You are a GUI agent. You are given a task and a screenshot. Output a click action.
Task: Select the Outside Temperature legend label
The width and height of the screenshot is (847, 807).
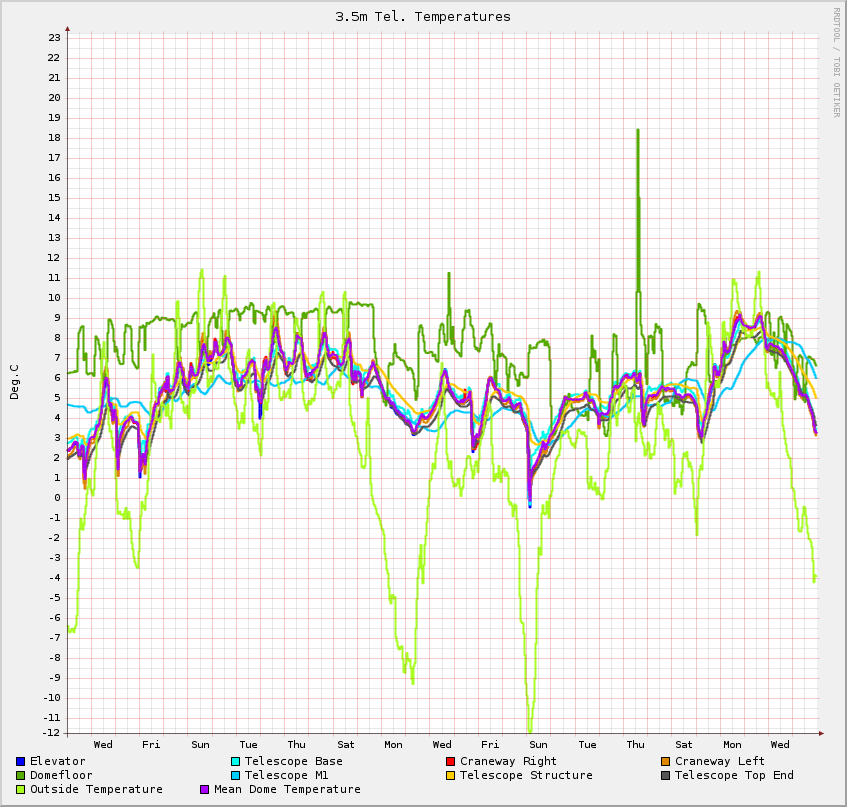click(x=96, y=789)
